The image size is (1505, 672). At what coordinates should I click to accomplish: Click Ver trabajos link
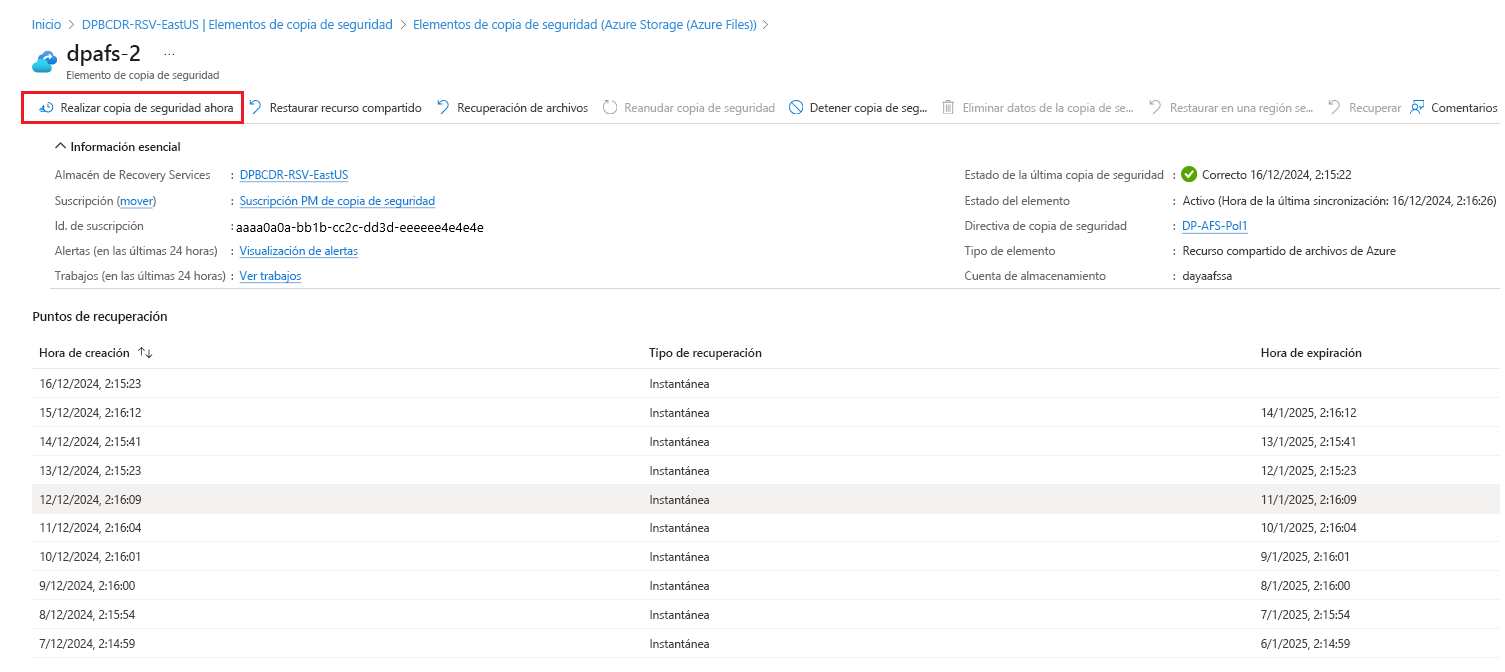[x=270, y=276]
